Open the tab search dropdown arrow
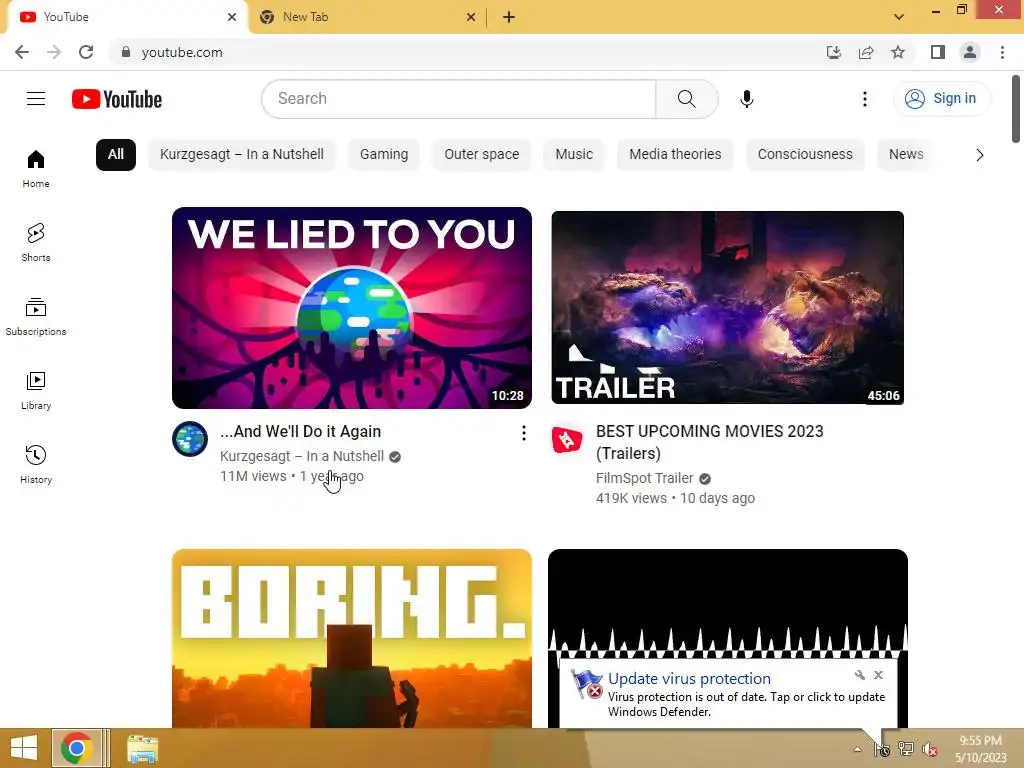The height and width of the screenshot is (768, 1024). [x=899, y=17]
